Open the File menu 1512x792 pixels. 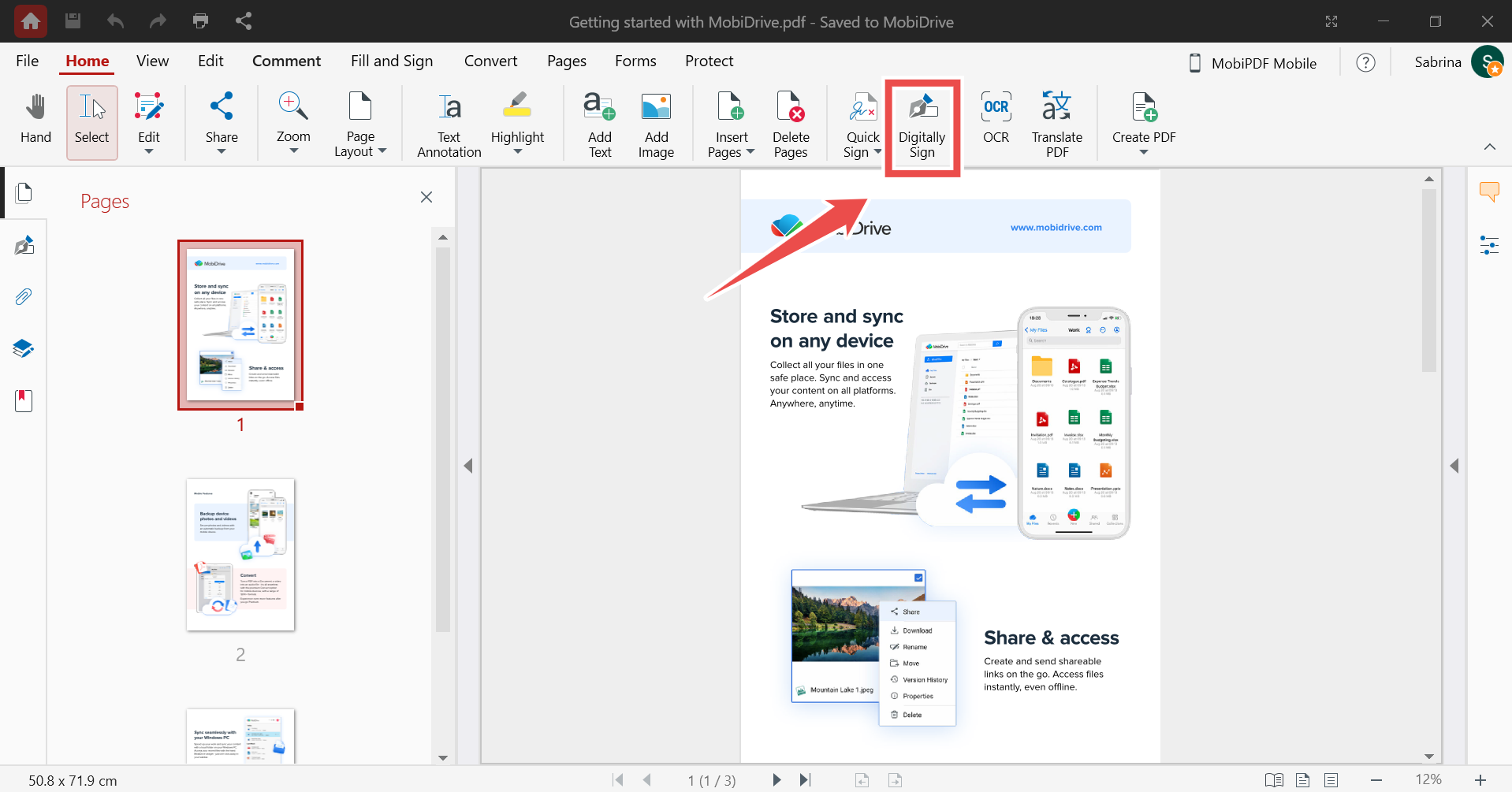pyautogui.click(x=28, y=61)
